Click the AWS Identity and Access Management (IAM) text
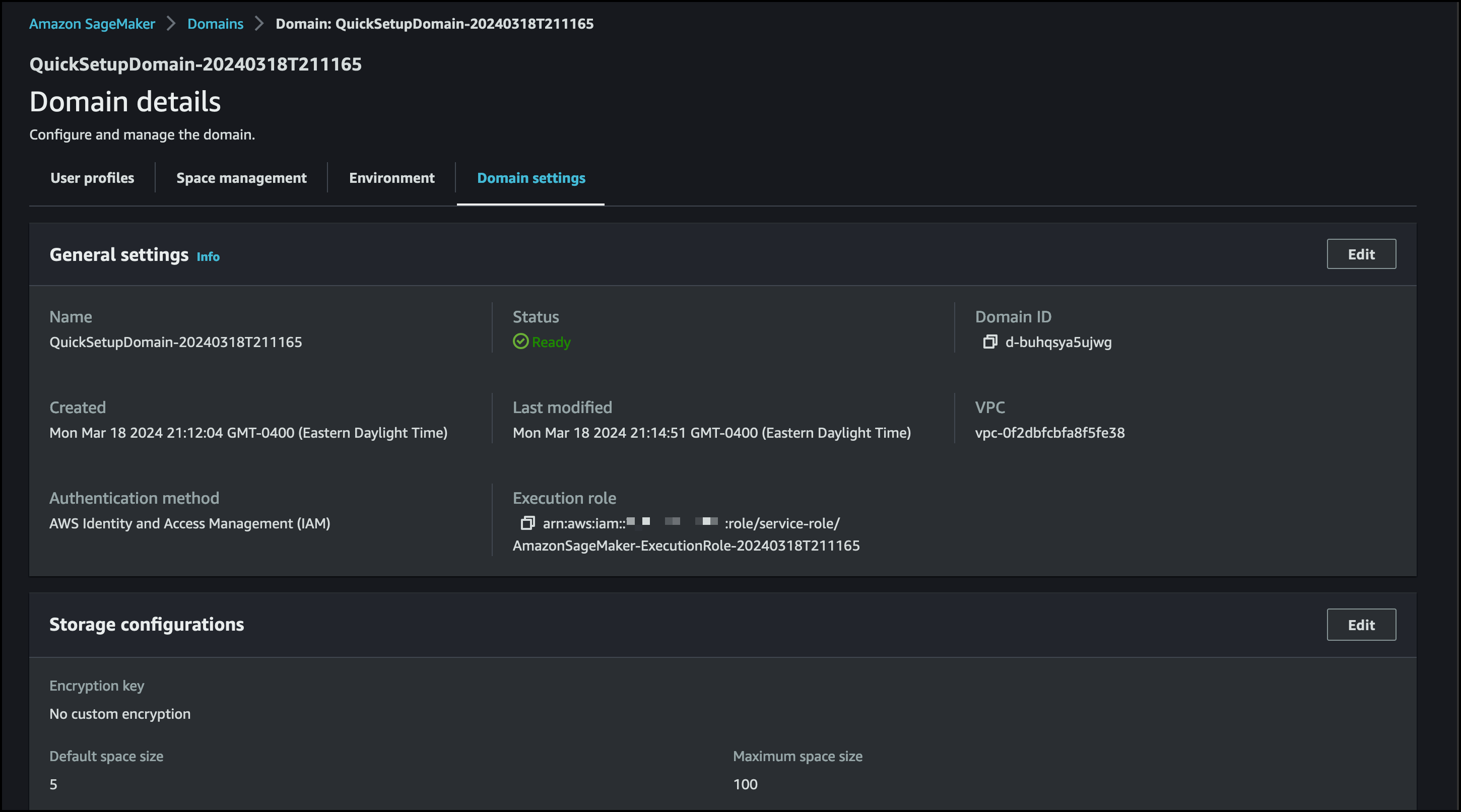The width and height of the screenshot is (1461, 812). pos(190,523)
